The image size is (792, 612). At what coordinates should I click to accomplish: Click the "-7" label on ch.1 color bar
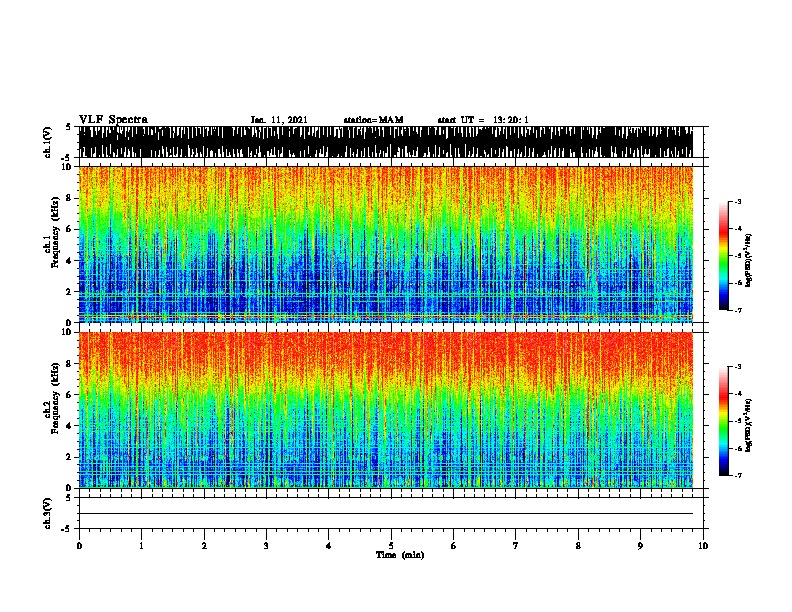738,310
